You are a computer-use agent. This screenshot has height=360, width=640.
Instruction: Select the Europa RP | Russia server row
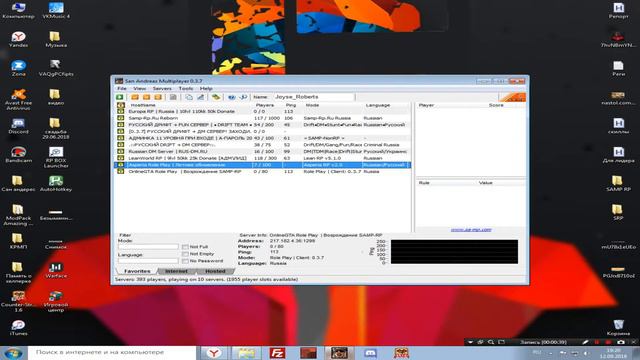(x=262, y=111)
